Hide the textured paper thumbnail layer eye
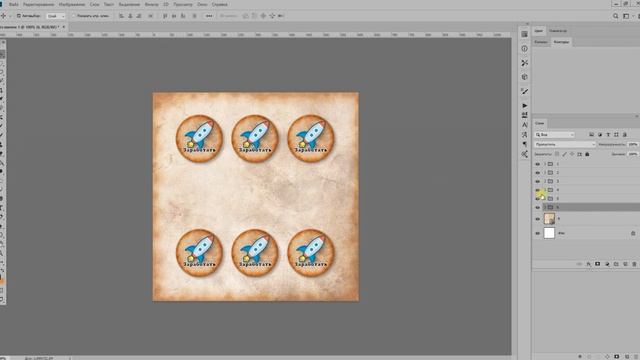This screenshot has width=640, height=360. point(538,219)
